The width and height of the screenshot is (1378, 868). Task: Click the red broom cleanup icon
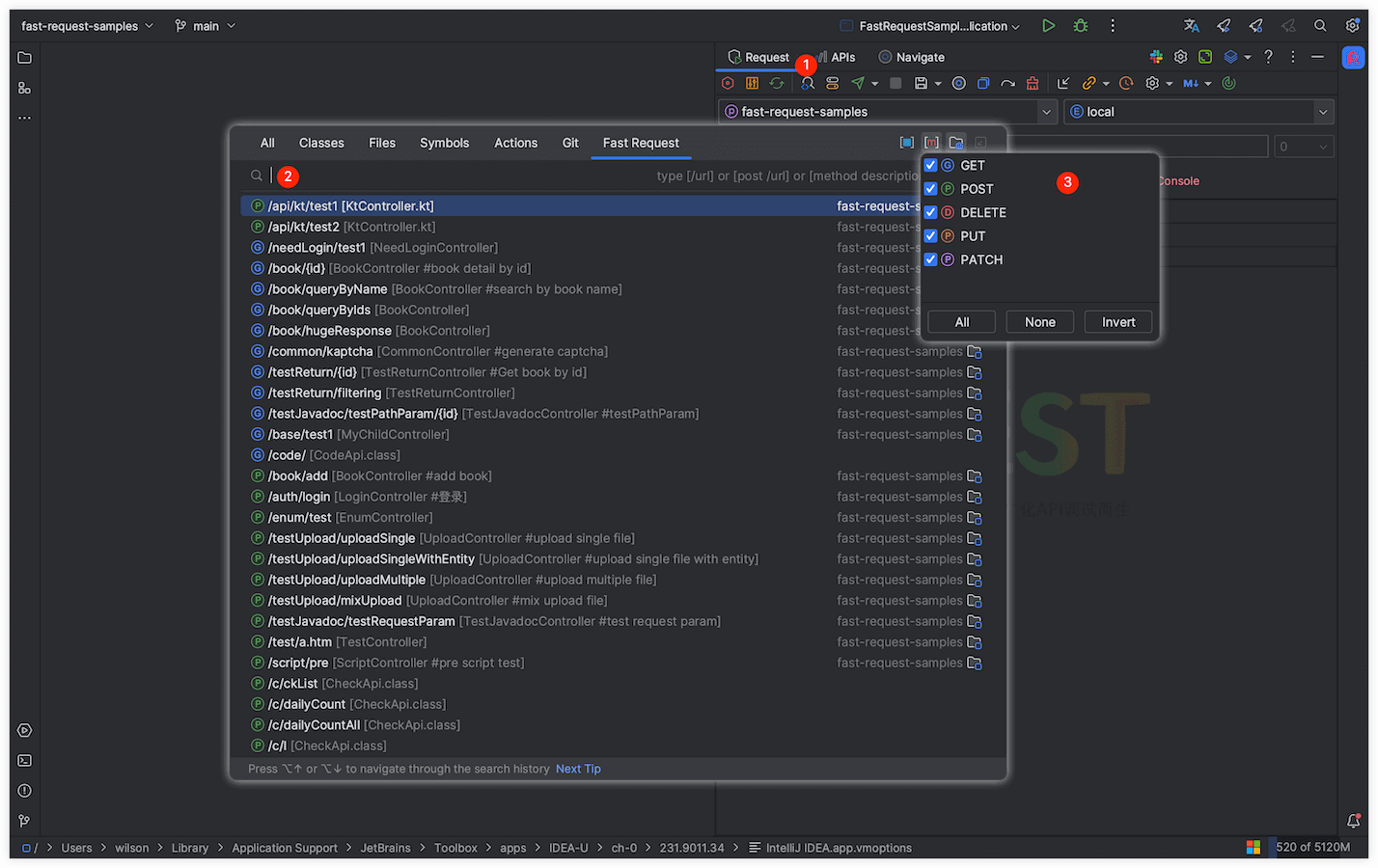pyautogui.click(x=1033, y=84)
